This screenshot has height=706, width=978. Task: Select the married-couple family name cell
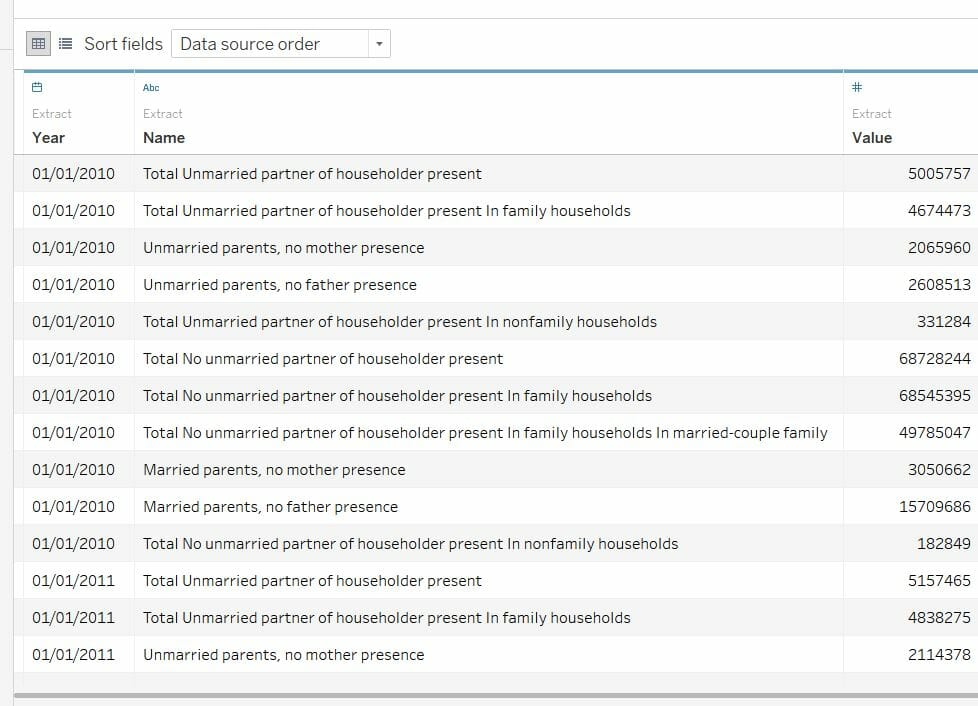click(x=489, y=433)
